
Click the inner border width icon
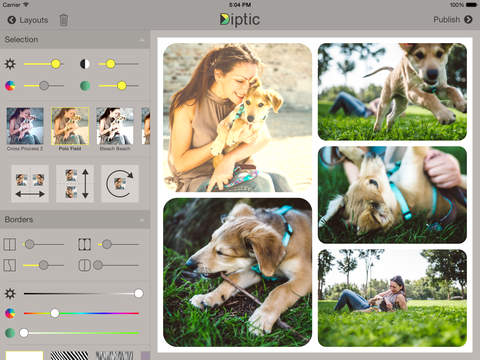[x=10, y=244]
